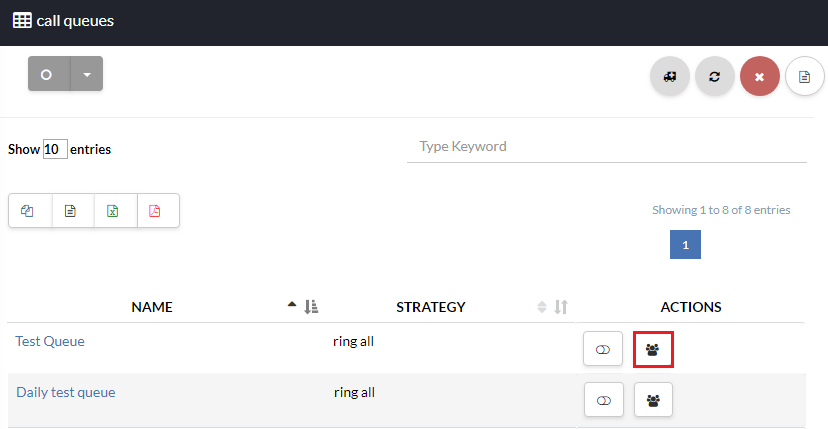828x429 pixels.
Task: Open agents group icon for Daily test queue
Action: pos(653,400)
